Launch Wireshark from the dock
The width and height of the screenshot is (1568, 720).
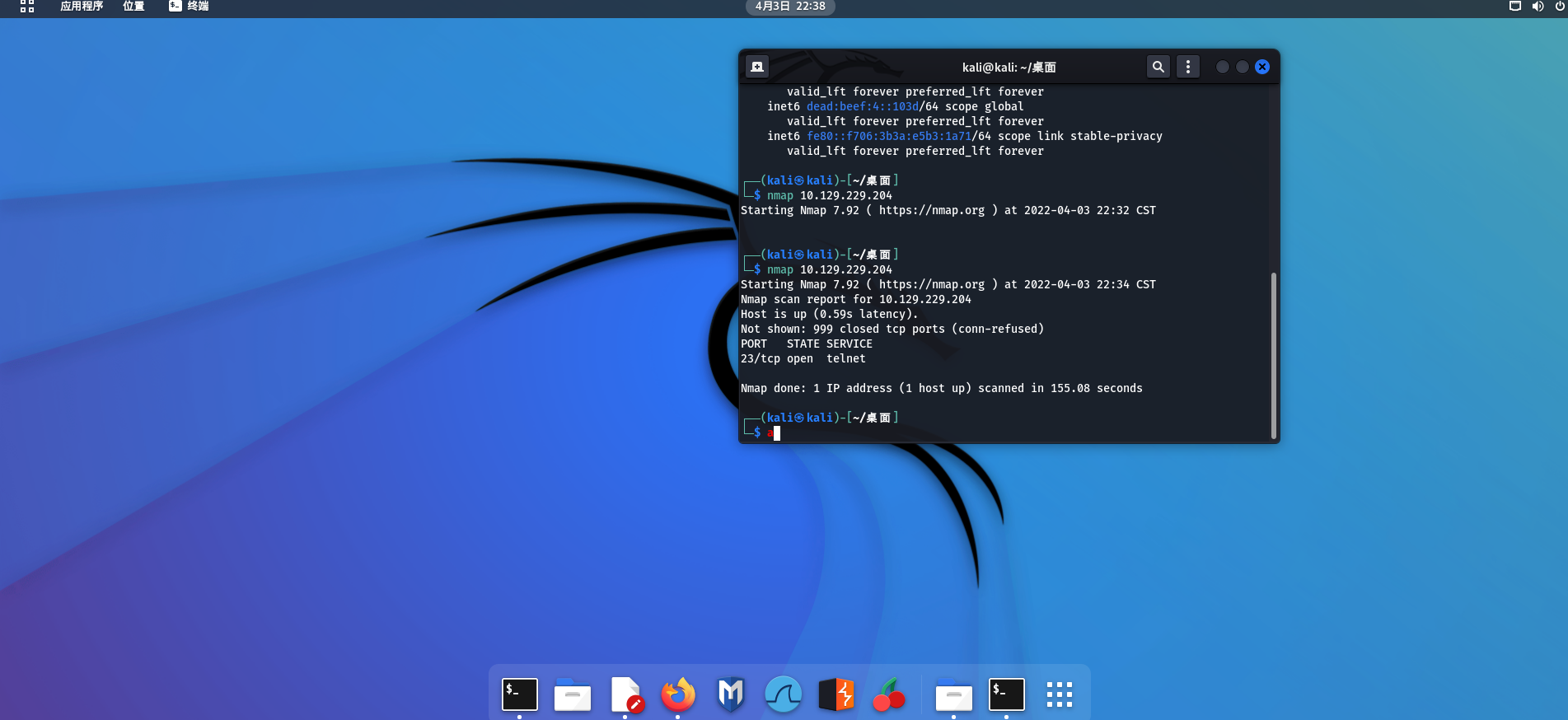[784, 694]
